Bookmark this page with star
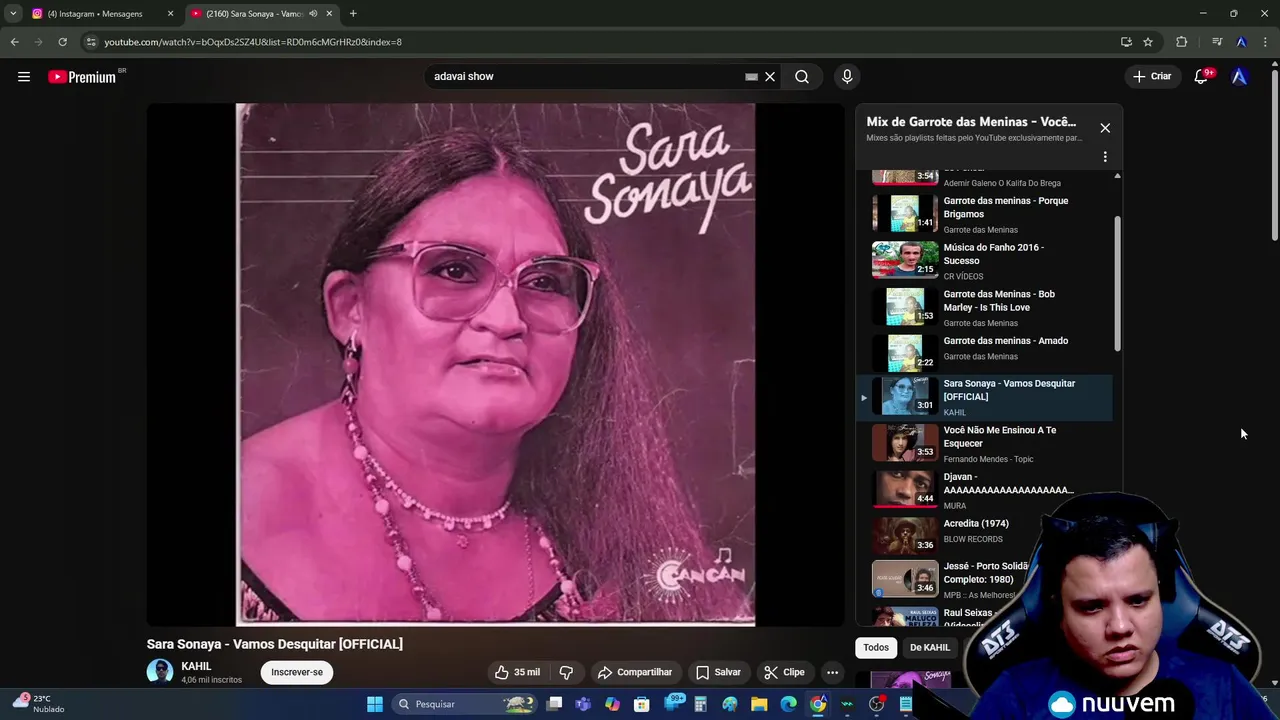 point(1148,42)
